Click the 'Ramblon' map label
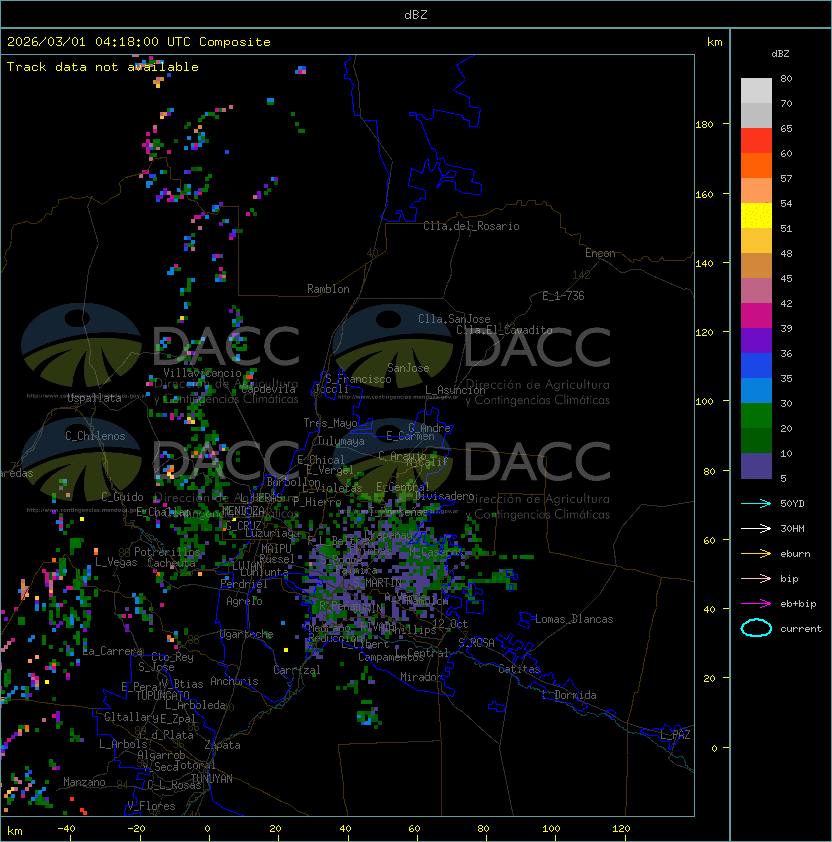This screenshot has height=842, width=832. tap(328, 289)
